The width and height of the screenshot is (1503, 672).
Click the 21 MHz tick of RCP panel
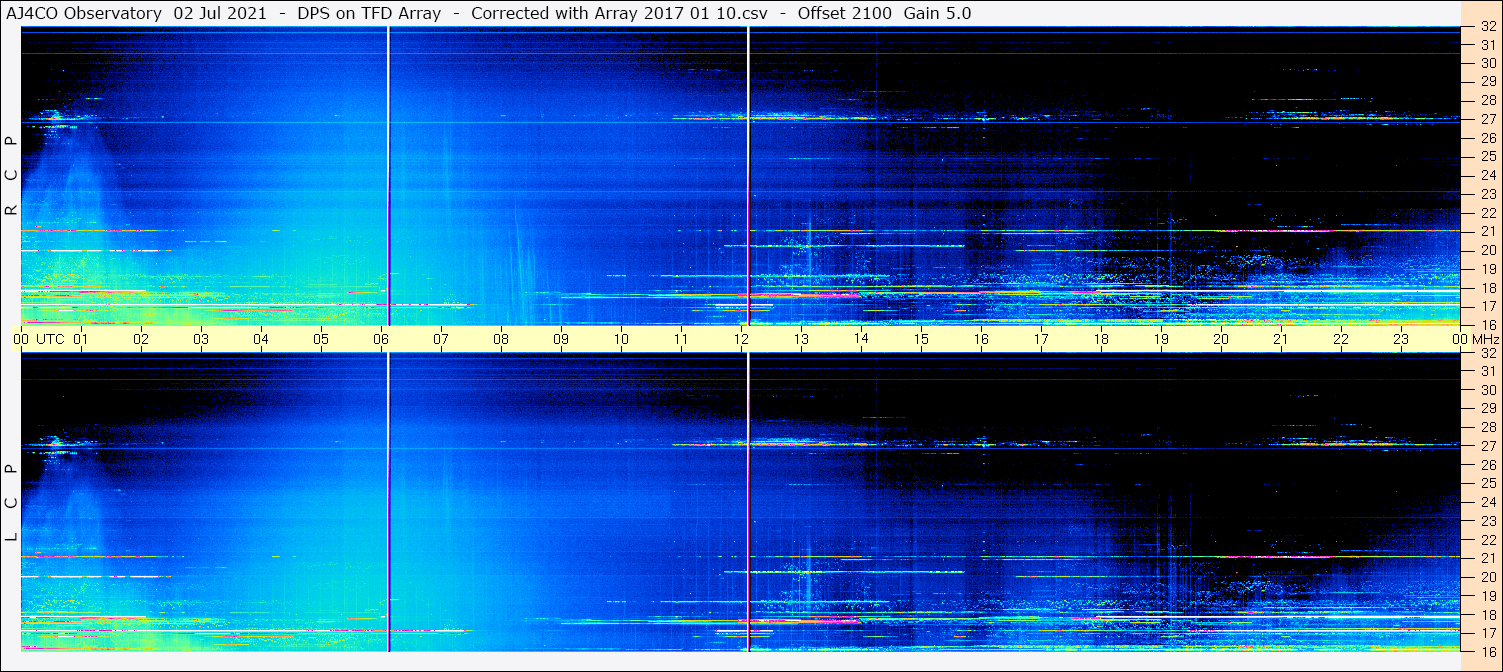coord(1487,231)
